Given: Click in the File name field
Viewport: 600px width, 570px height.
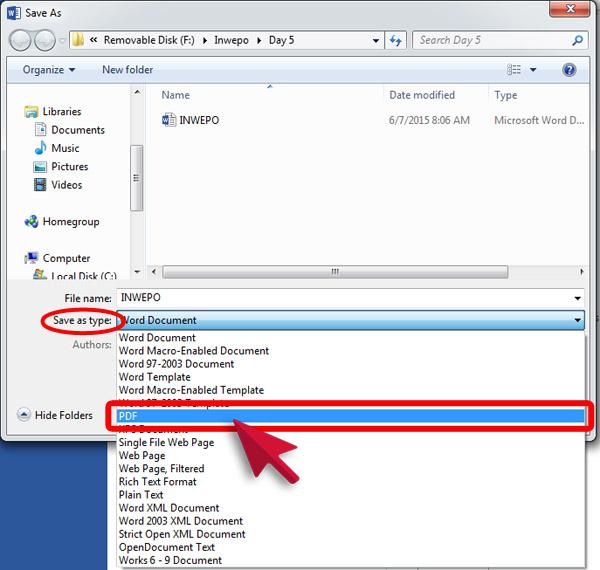Looking at the screenshot, I should point(351,298).
